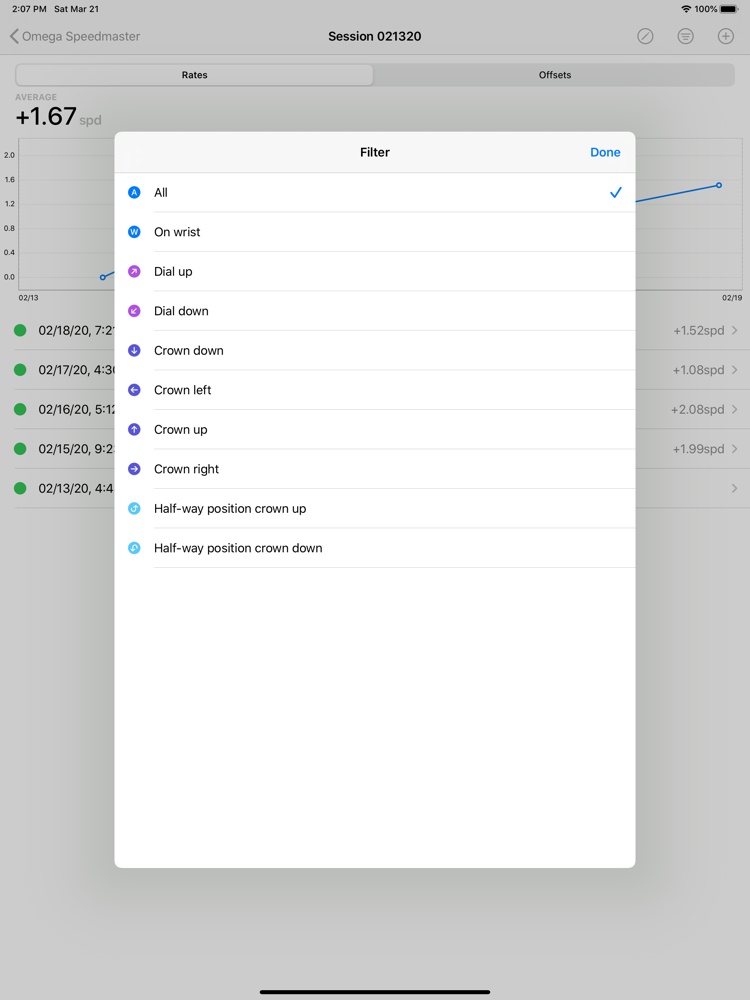This screenshot has height=1000, width=750.
Task: Pick the Dial down arrow icon
Action: pyautogui.click(x=134, y=311)
